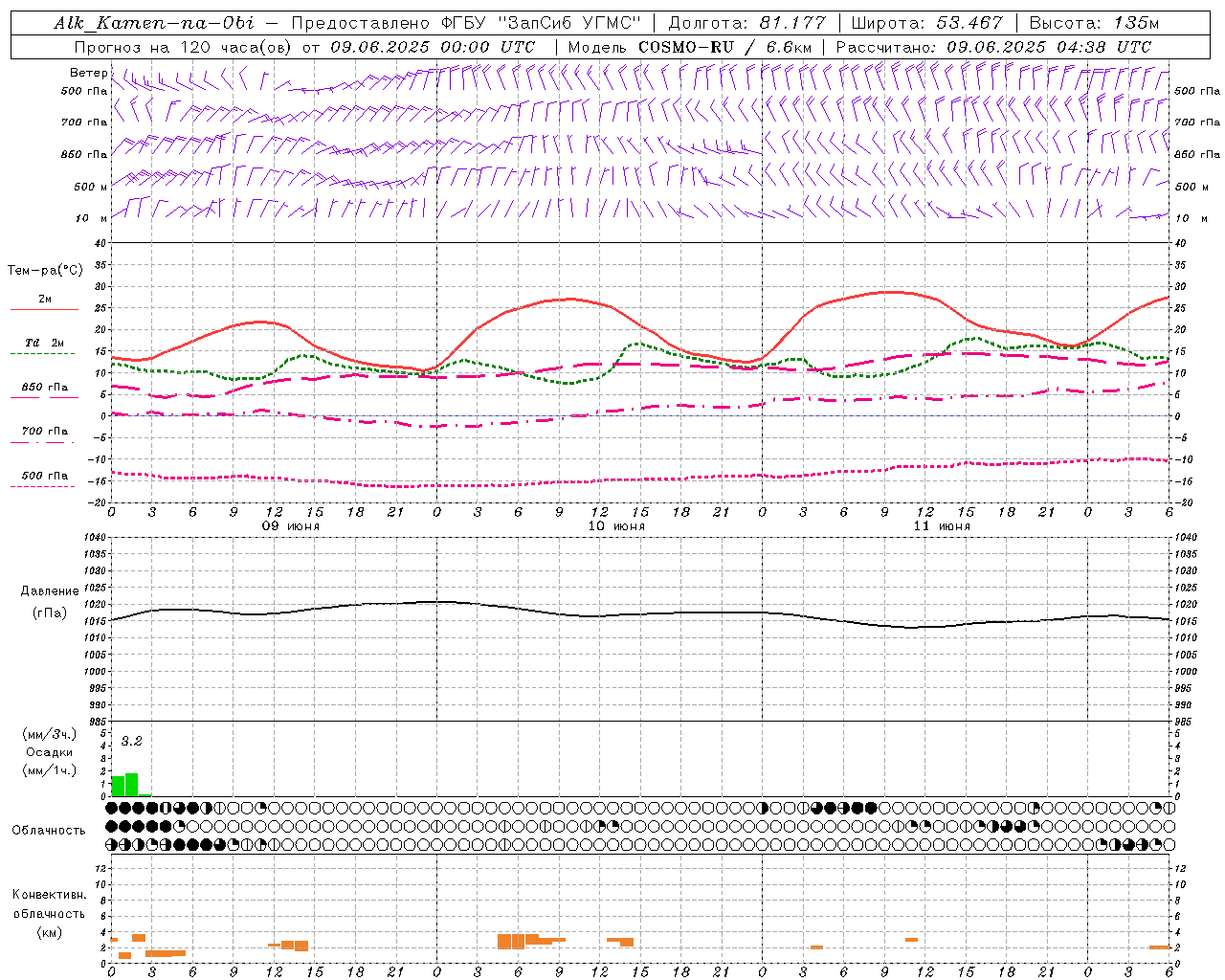Screen dimensions: 1225x980
Task: Select the Td 2м dew point legend entry
Action: pyautogui.click(x=44, y=343)
